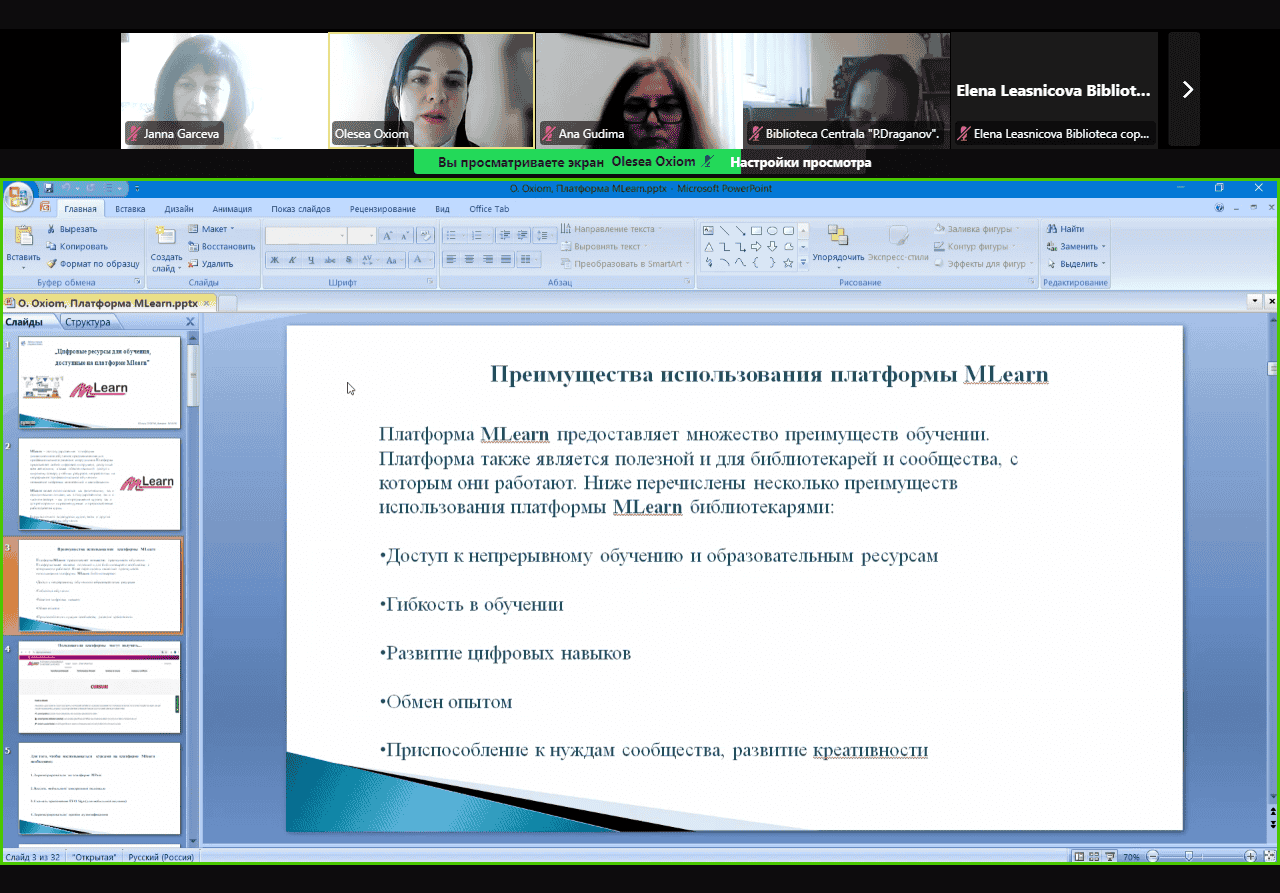Click the Undo icon in quick access toolbar

65,188
